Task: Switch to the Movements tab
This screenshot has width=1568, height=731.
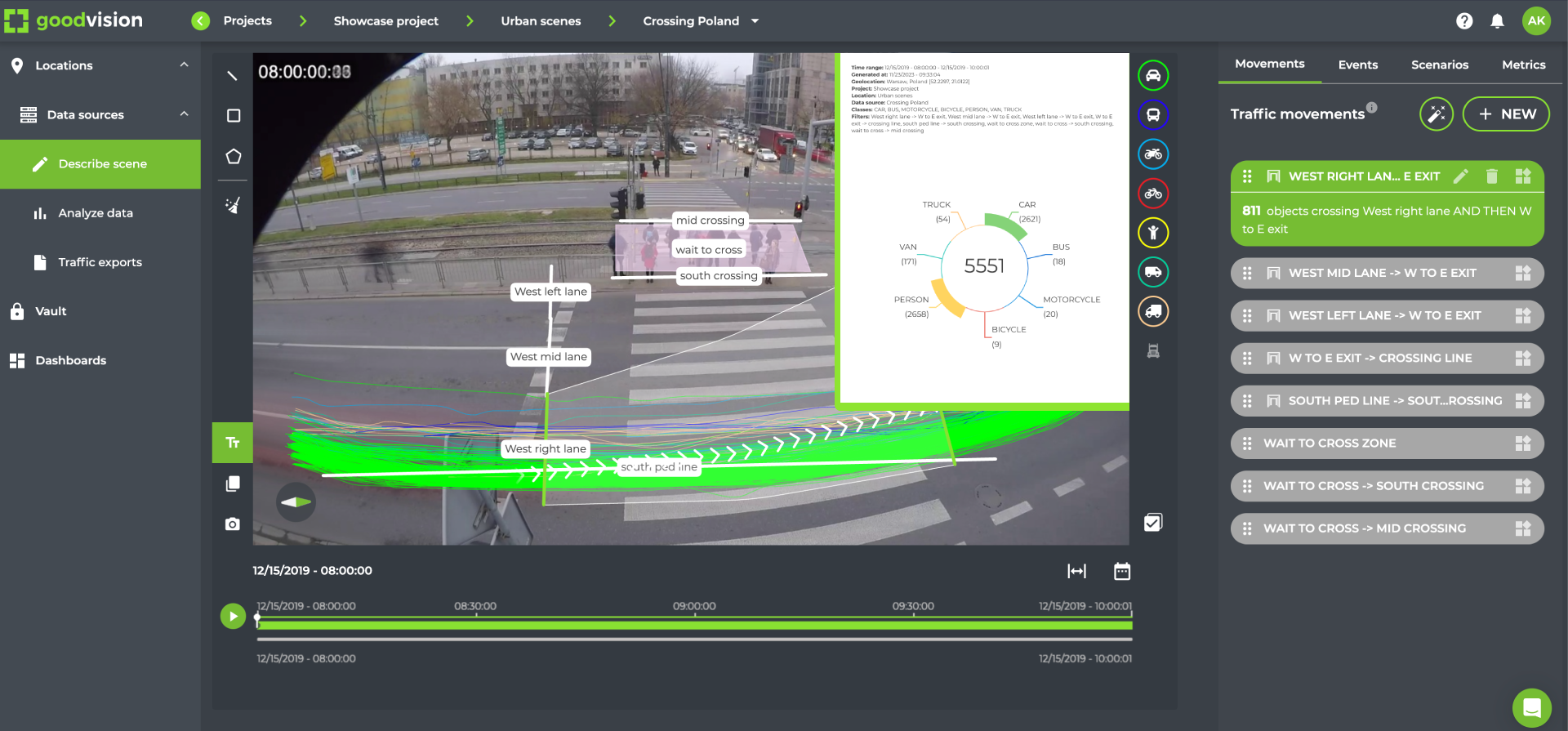Action: pyautogui.click(x=1269, y=64)
